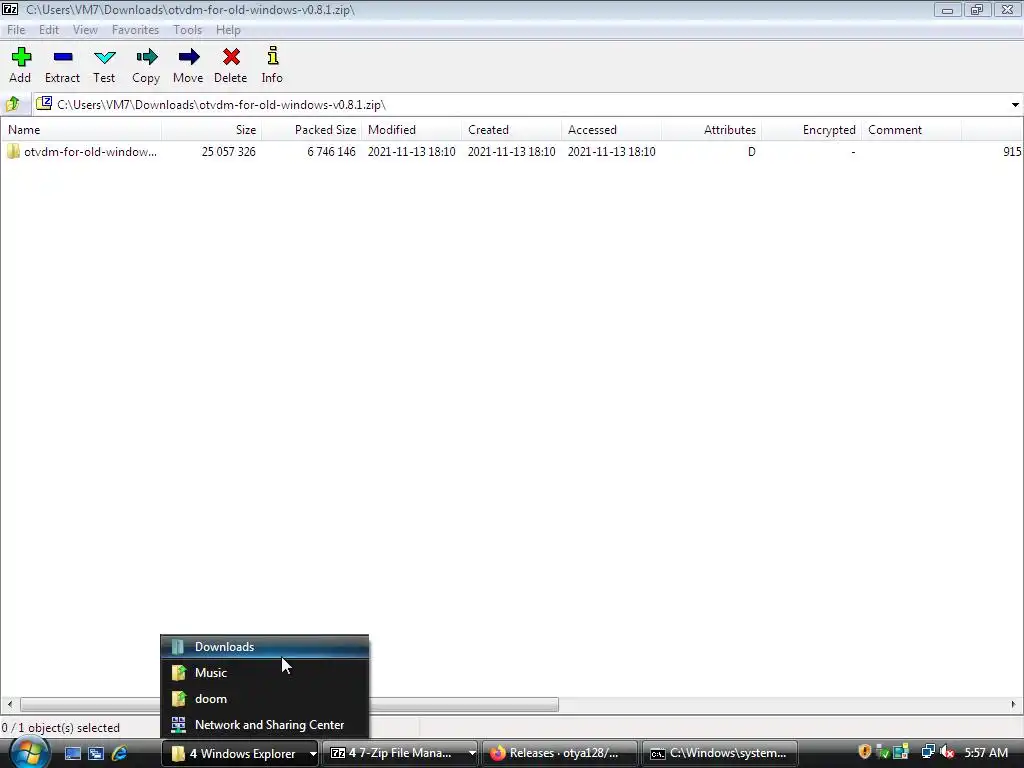Switch to the C:\Windows\system command prompt
This screenshot has width=1024, height=768.
point(720,753)
